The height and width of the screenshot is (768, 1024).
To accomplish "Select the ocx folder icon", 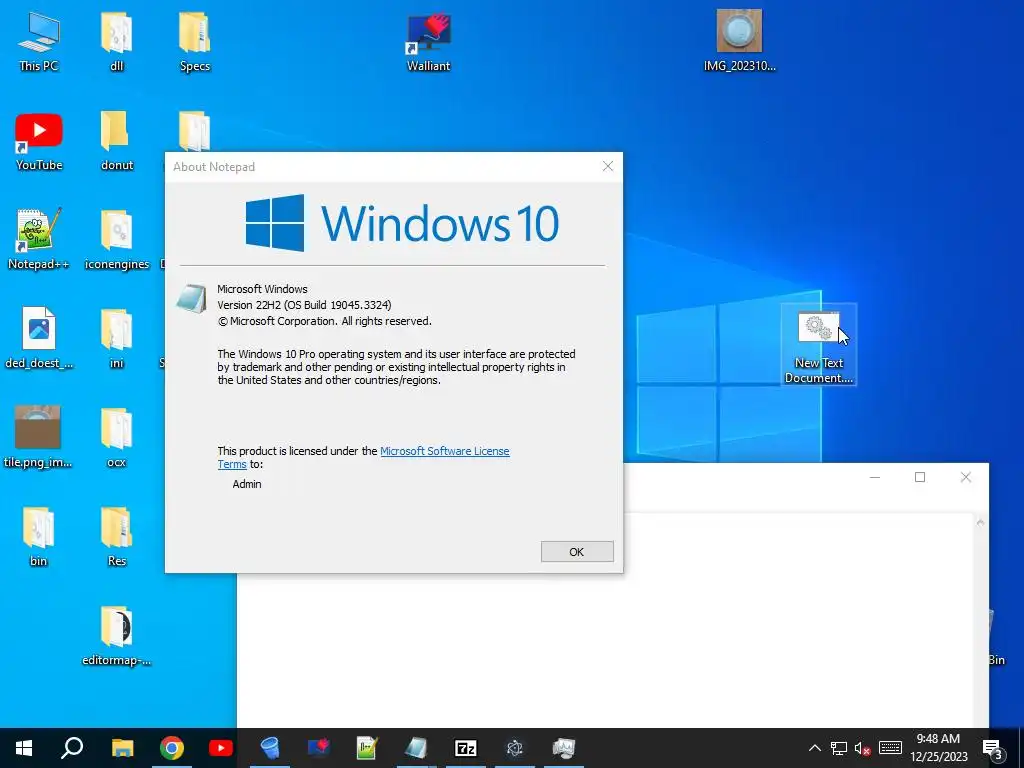I will [117, 438].
